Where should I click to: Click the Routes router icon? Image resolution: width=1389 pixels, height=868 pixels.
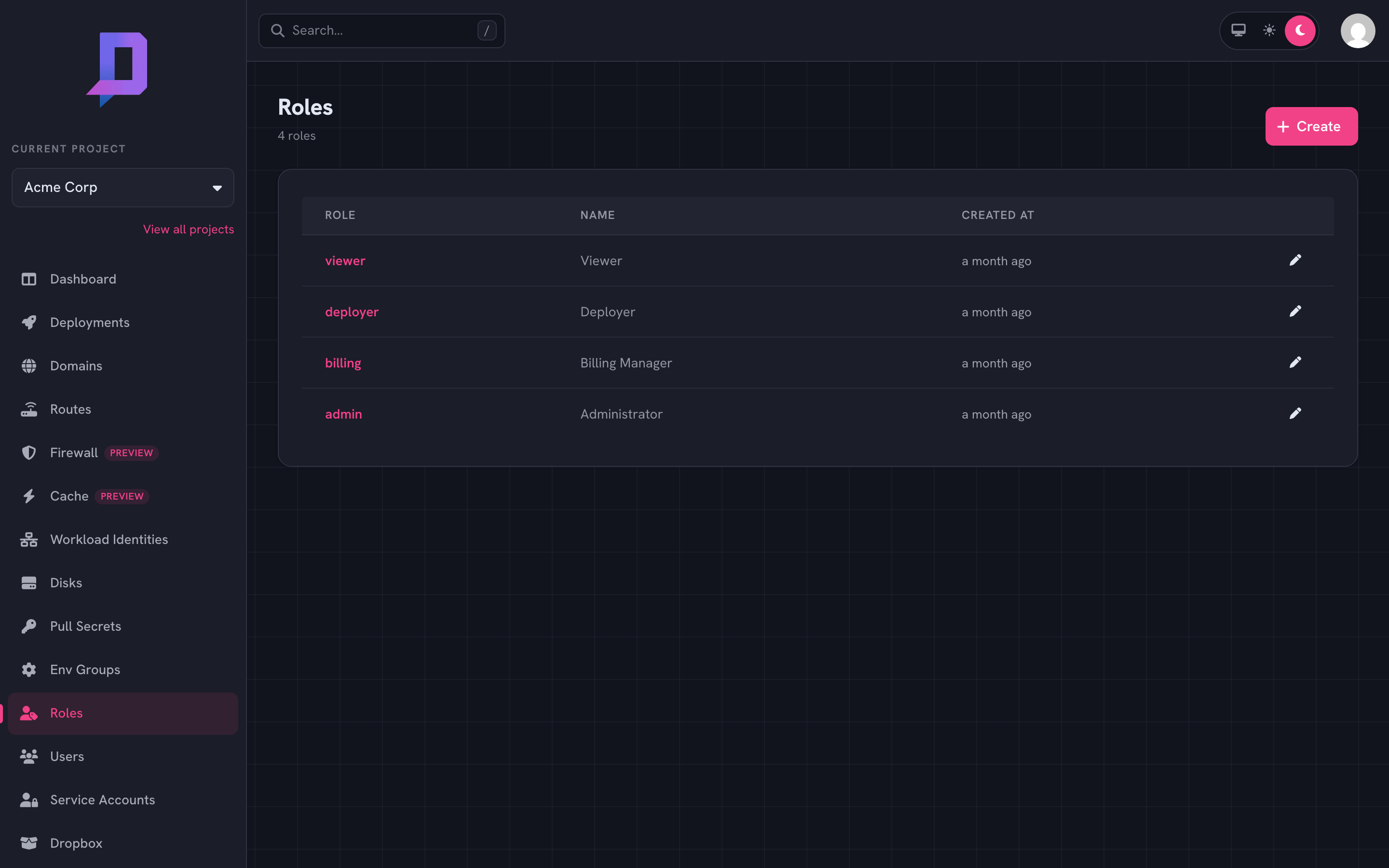point(29,409)
